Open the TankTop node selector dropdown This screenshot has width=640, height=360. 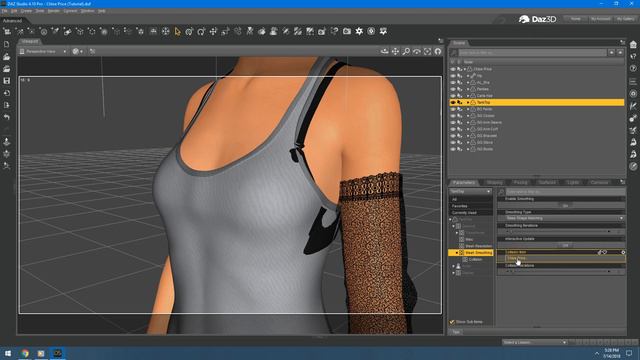[x=470, y=191]
